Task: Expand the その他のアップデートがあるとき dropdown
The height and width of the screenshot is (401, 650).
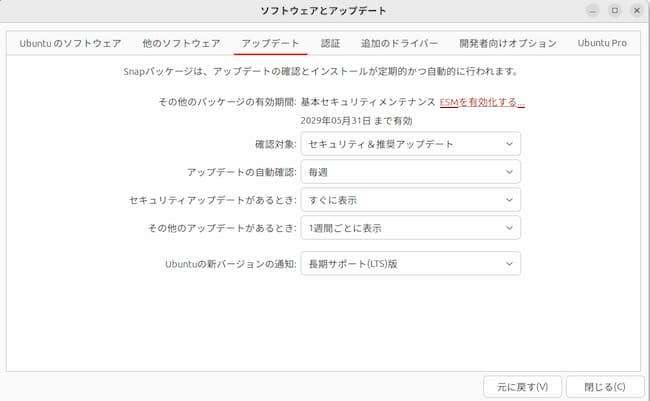Action: (x=410, y=228)
